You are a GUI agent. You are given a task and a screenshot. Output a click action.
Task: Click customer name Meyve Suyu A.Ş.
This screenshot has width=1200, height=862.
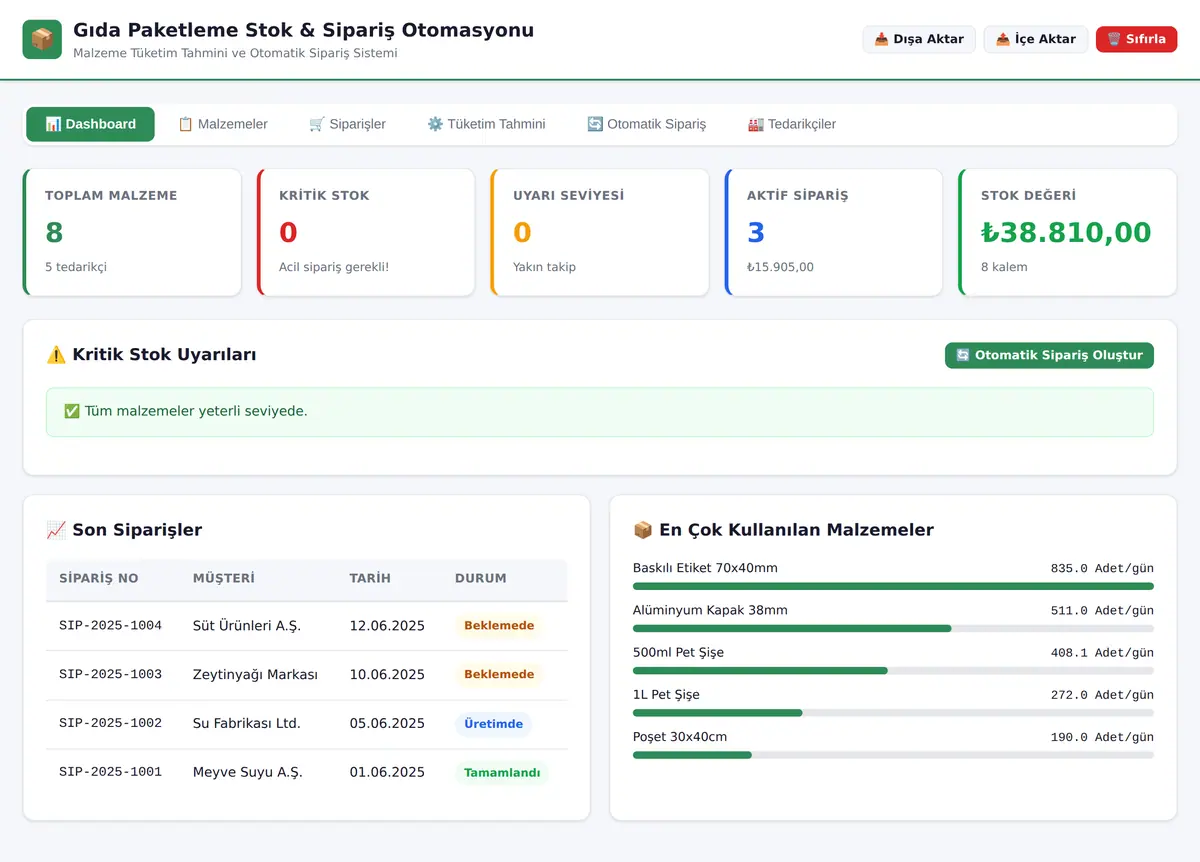click(248, 772)
